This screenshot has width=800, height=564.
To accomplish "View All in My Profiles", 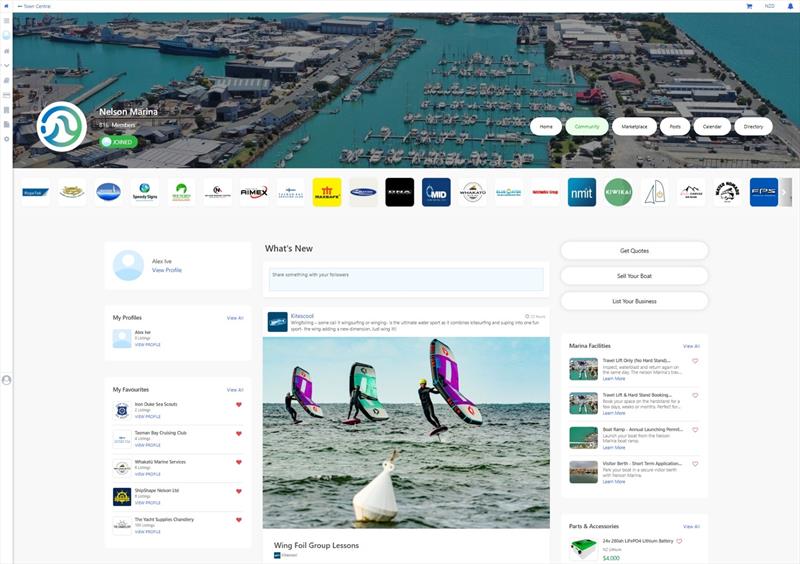I will 235,318.
